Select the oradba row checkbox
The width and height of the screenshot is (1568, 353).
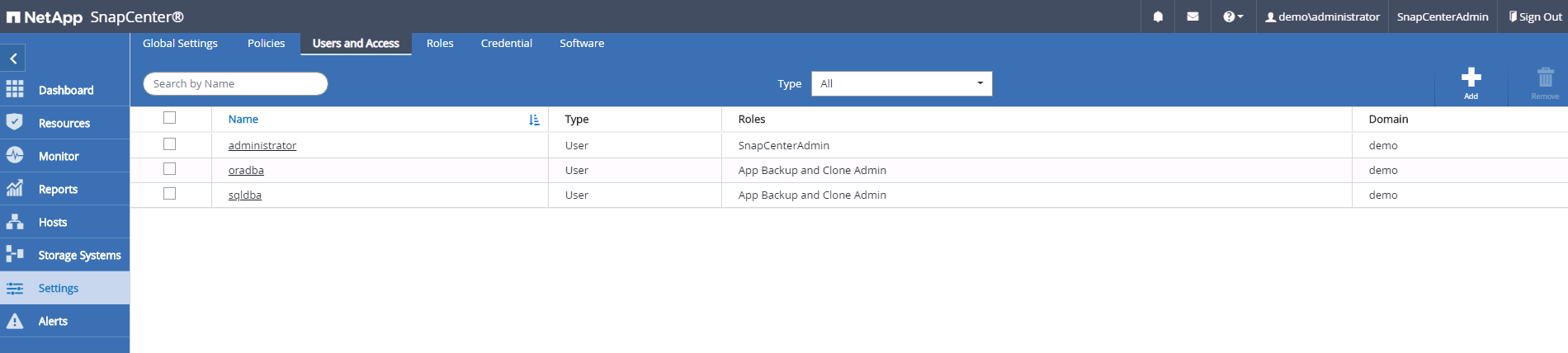170,169
